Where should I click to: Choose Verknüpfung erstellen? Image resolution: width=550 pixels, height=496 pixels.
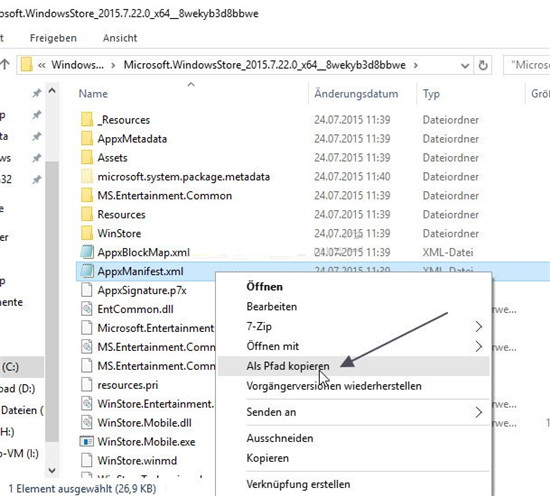tap(298, 484)
